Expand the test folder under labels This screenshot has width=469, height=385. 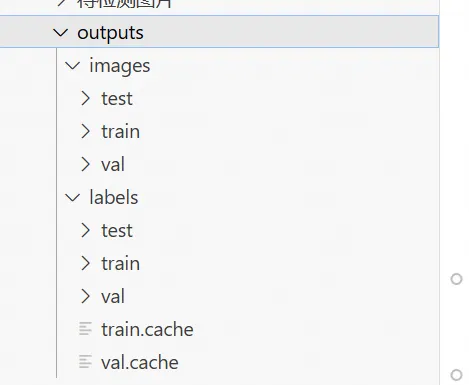point(86,230)
